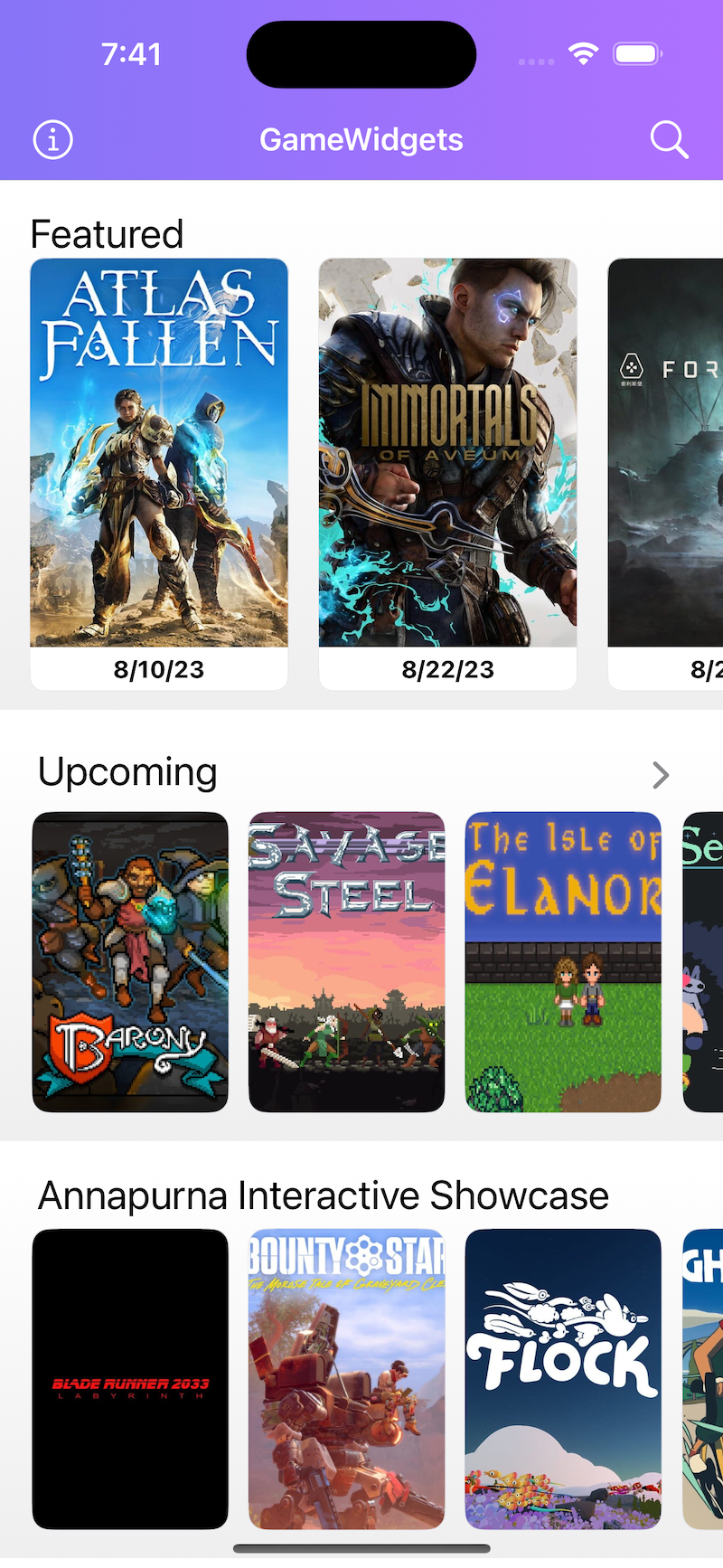Select the Flock game tile
This screenshot has width=723, height=1568.
pos(563,1379)
